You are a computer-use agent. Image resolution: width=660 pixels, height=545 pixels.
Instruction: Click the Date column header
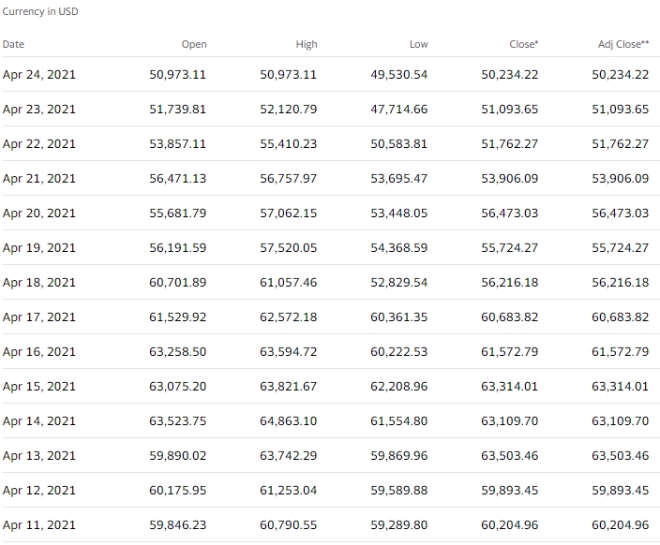click(13, 44)
